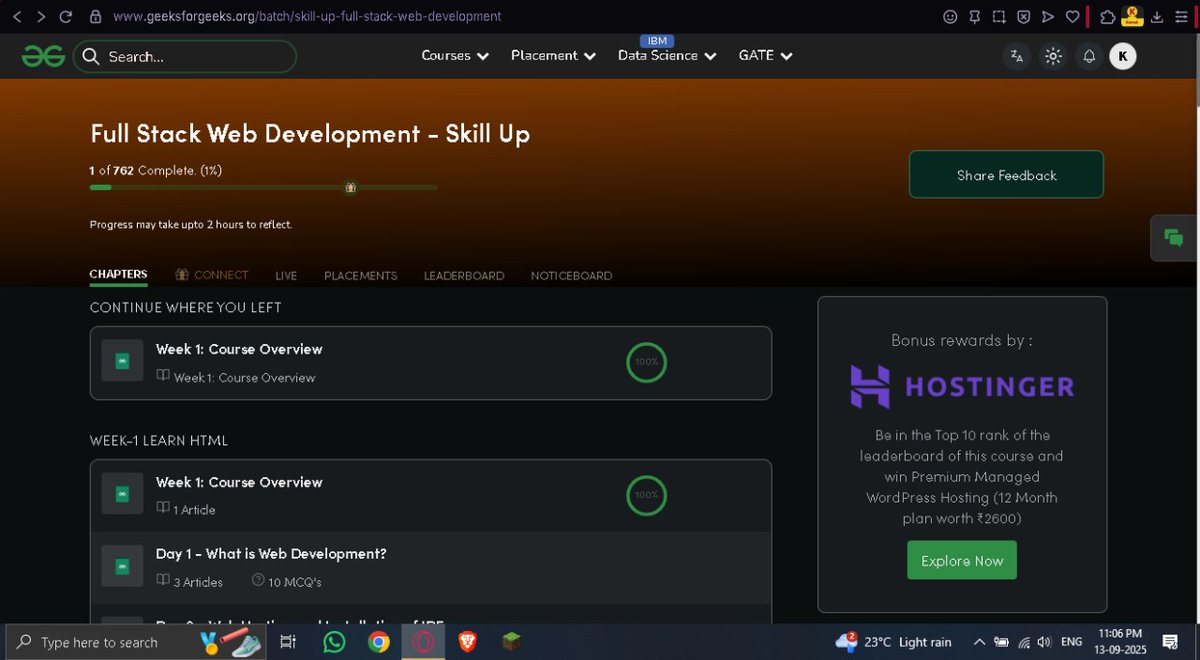This screenshot has width=1200, height=660.
Task: Open the LEADERBOARD tab
Action: click(x=464, y=275)
